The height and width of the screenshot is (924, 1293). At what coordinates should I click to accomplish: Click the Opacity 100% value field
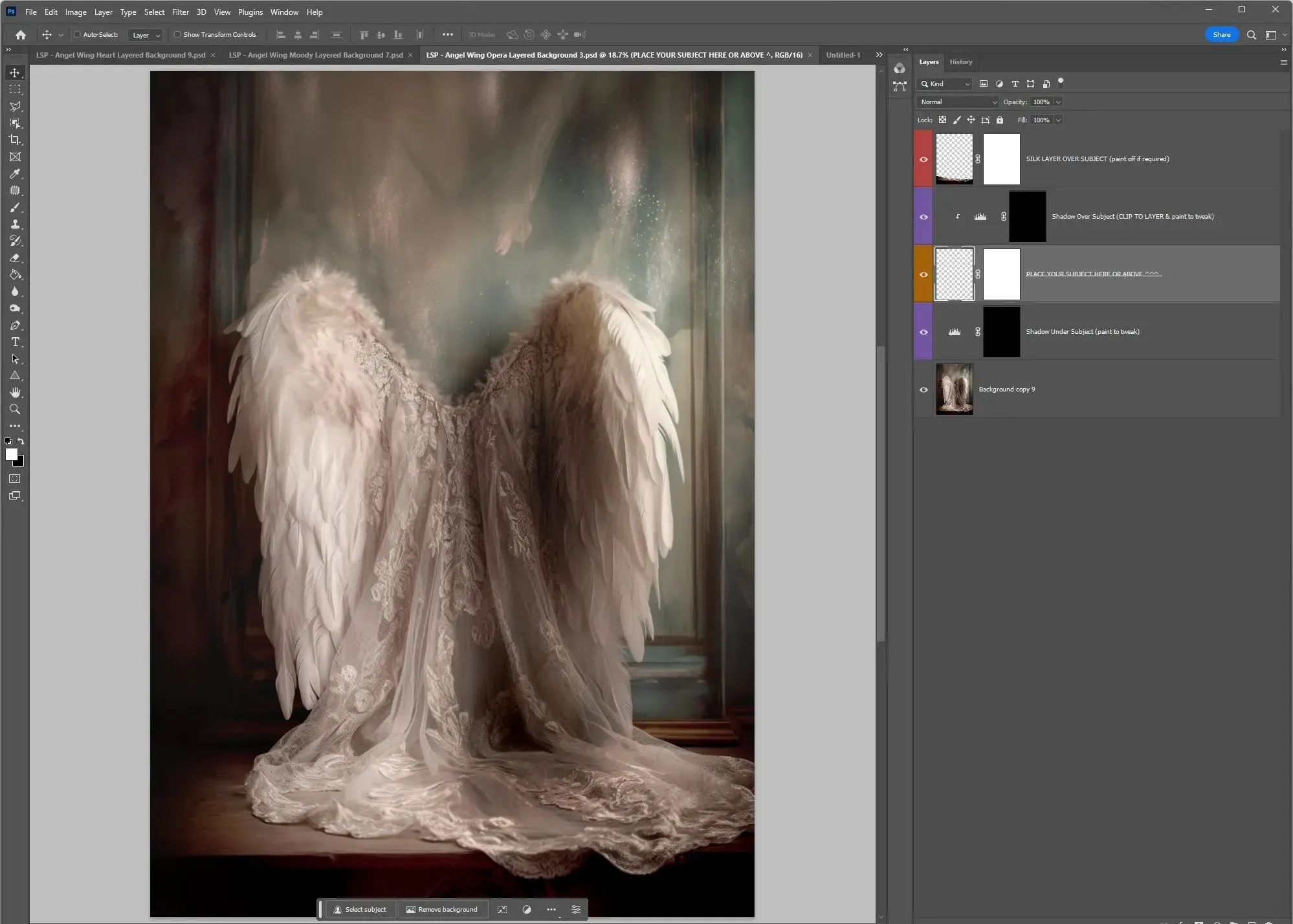point(1041,102)
